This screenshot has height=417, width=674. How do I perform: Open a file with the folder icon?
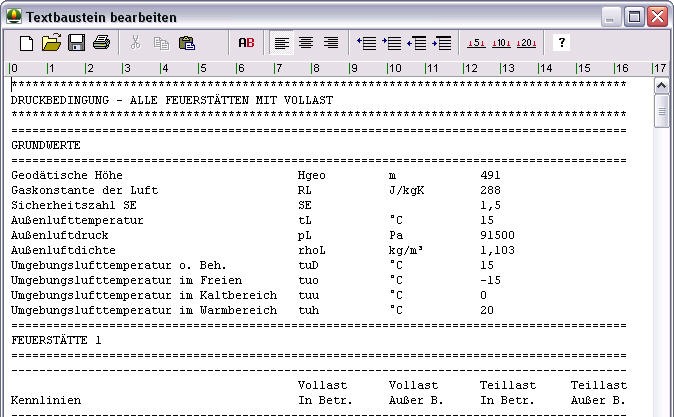pos(51,43)
